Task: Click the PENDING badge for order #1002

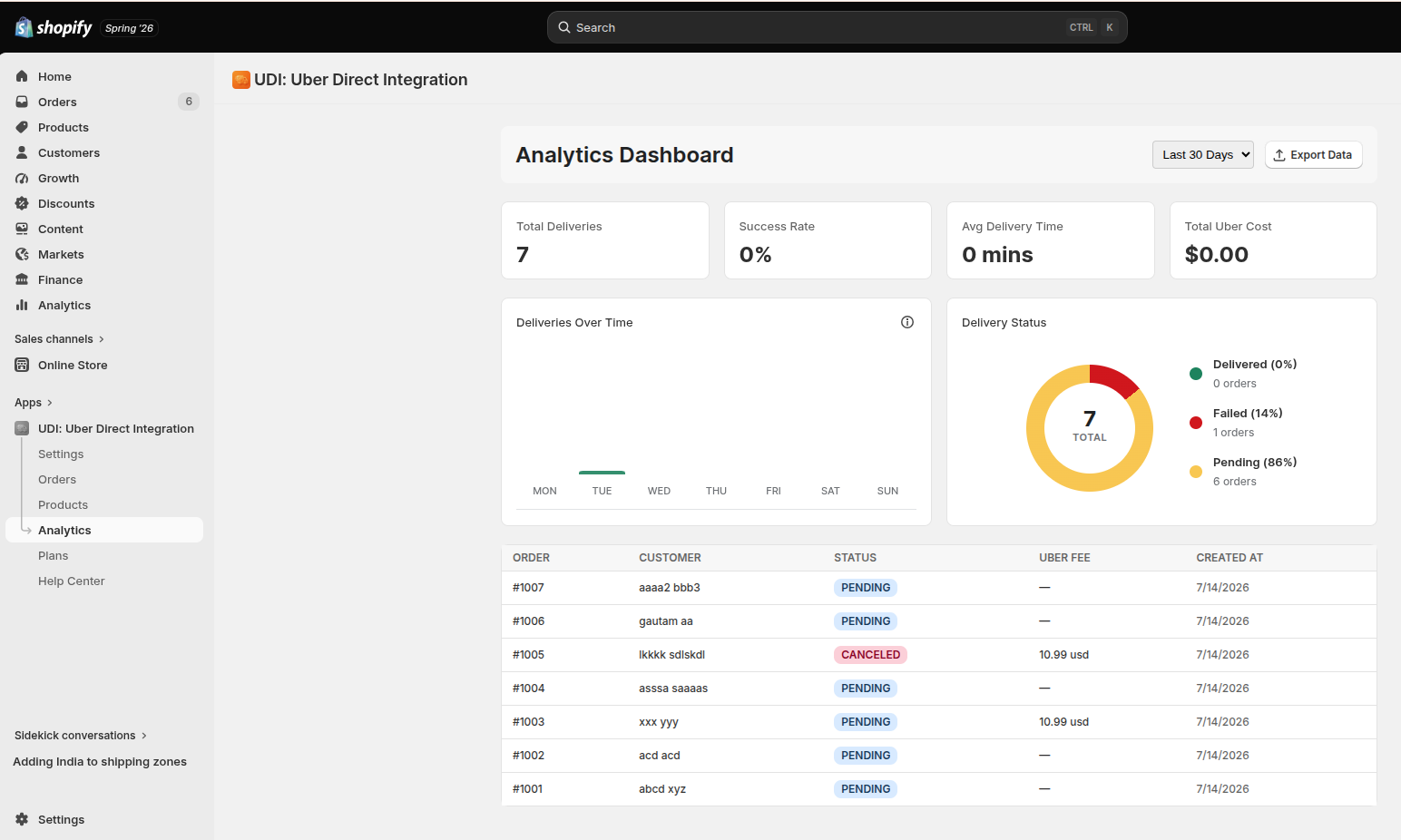Action: [866, 756]
